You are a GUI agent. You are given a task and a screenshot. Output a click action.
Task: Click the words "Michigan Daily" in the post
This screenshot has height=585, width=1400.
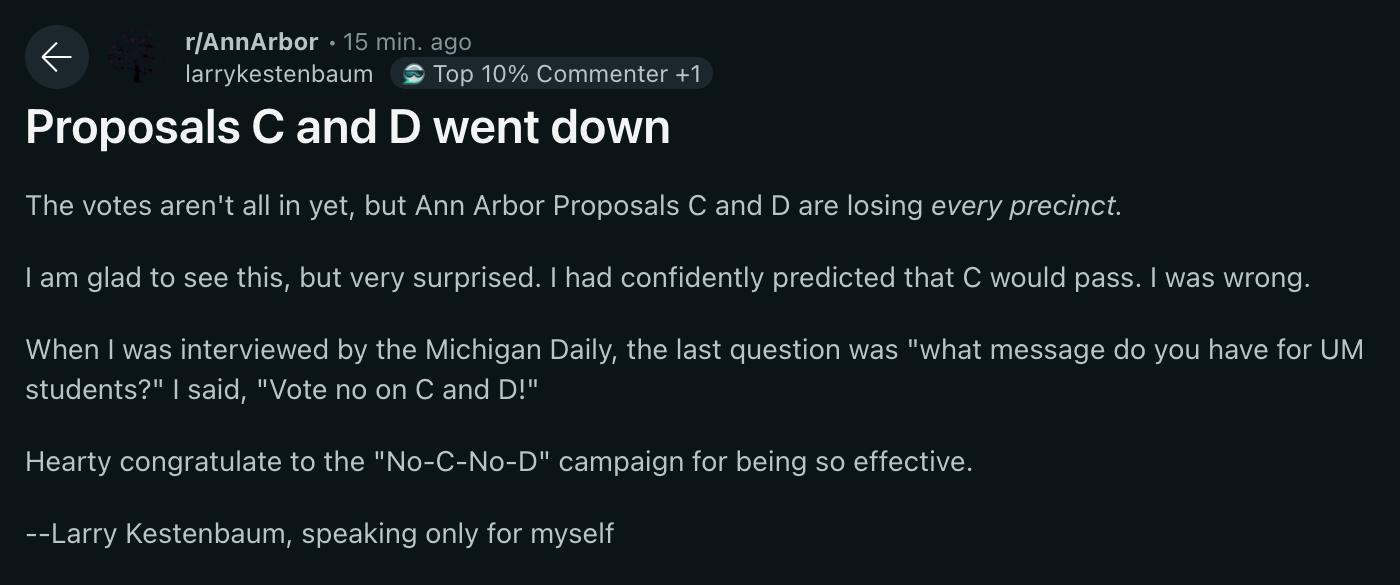[508, 350]
